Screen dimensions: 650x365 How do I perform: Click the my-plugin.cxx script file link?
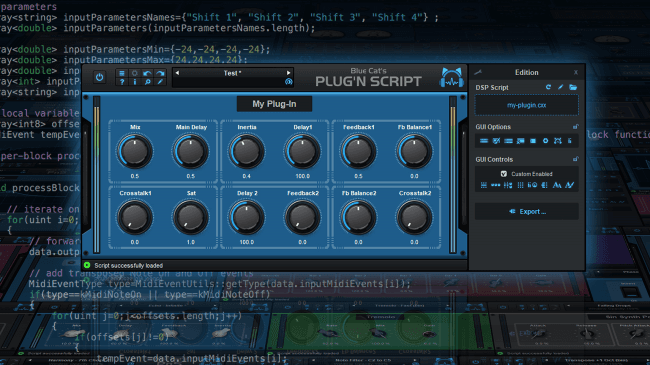[x=526, y=105]
